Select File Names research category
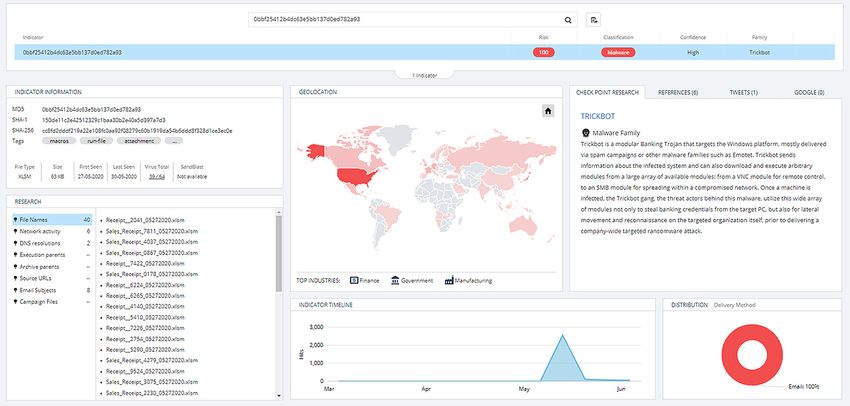Viewport: 850px width, 406px height. click(x=52, y=220)
